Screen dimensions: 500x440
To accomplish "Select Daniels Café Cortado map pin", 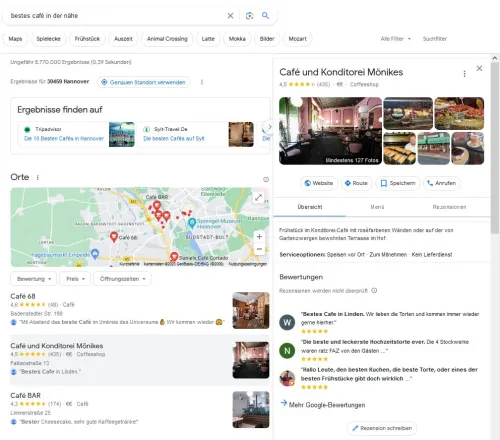I will pos(174,256).
